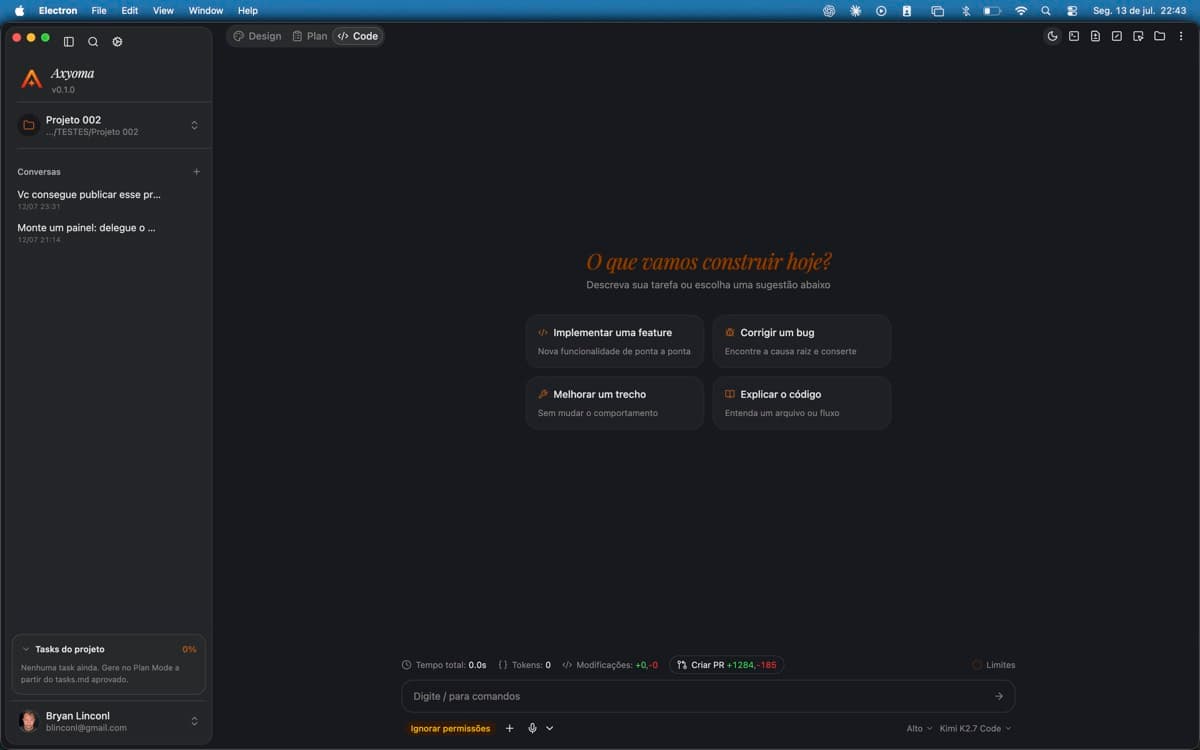
Task: Open the Edit menu
Action: 130,10
